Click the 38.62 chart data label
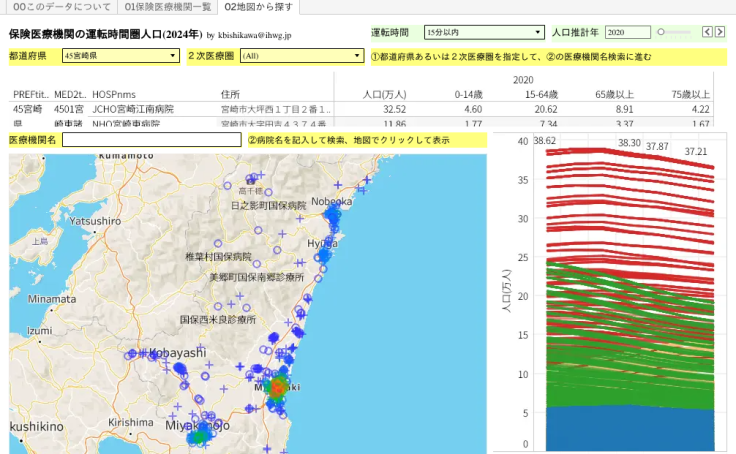 (544, 140)
